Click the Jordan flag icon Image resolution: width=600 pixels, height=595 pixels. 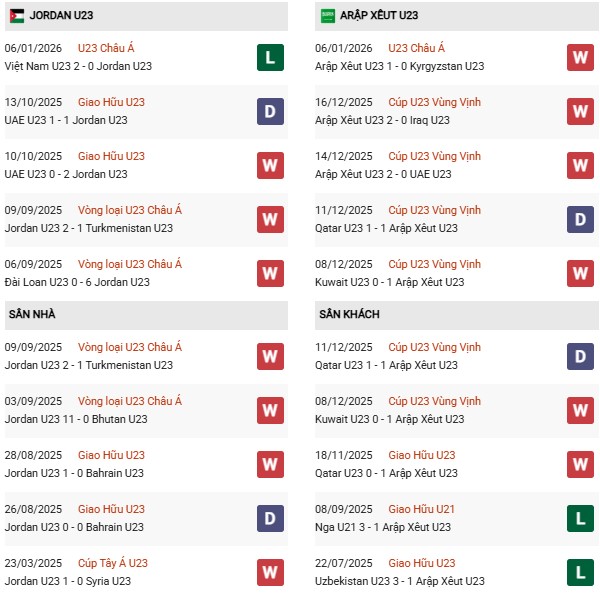point(16,15)
